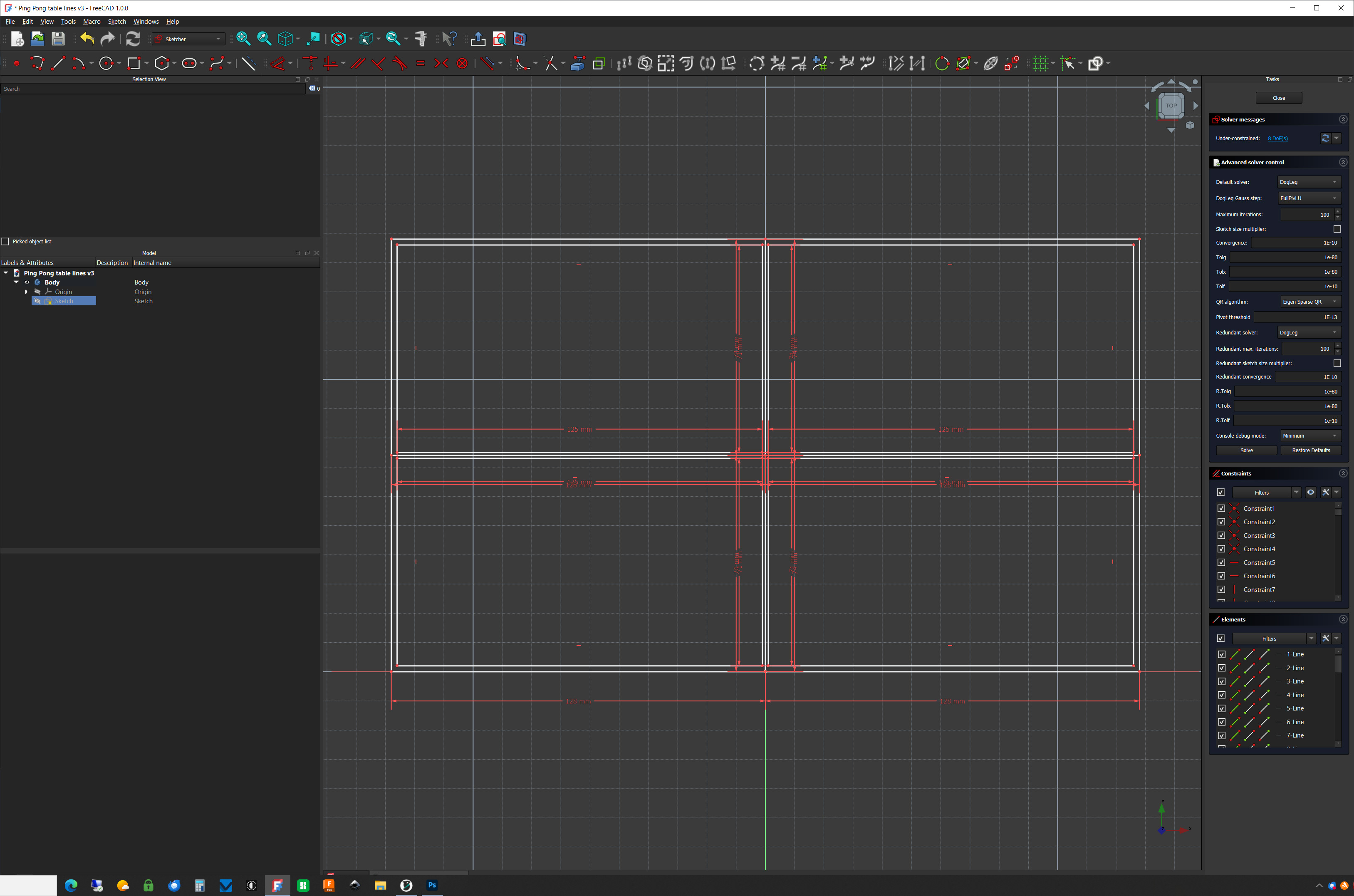Toggle the grid display icon
Viewport: 1354px width, 896px height.
(1041, 63)
